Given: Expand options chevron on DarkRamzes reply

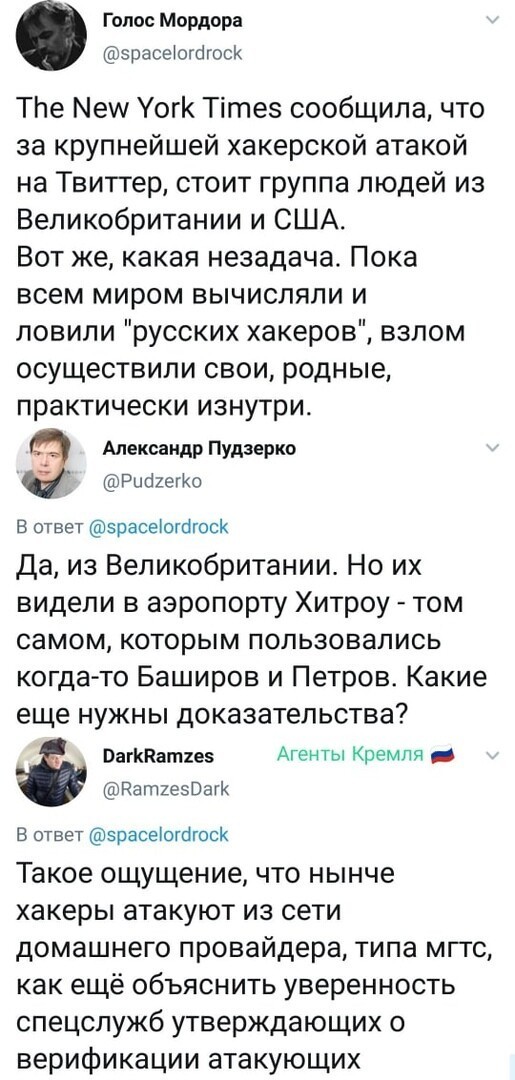Looking at the screenshot, I should [x=492, y=756].
